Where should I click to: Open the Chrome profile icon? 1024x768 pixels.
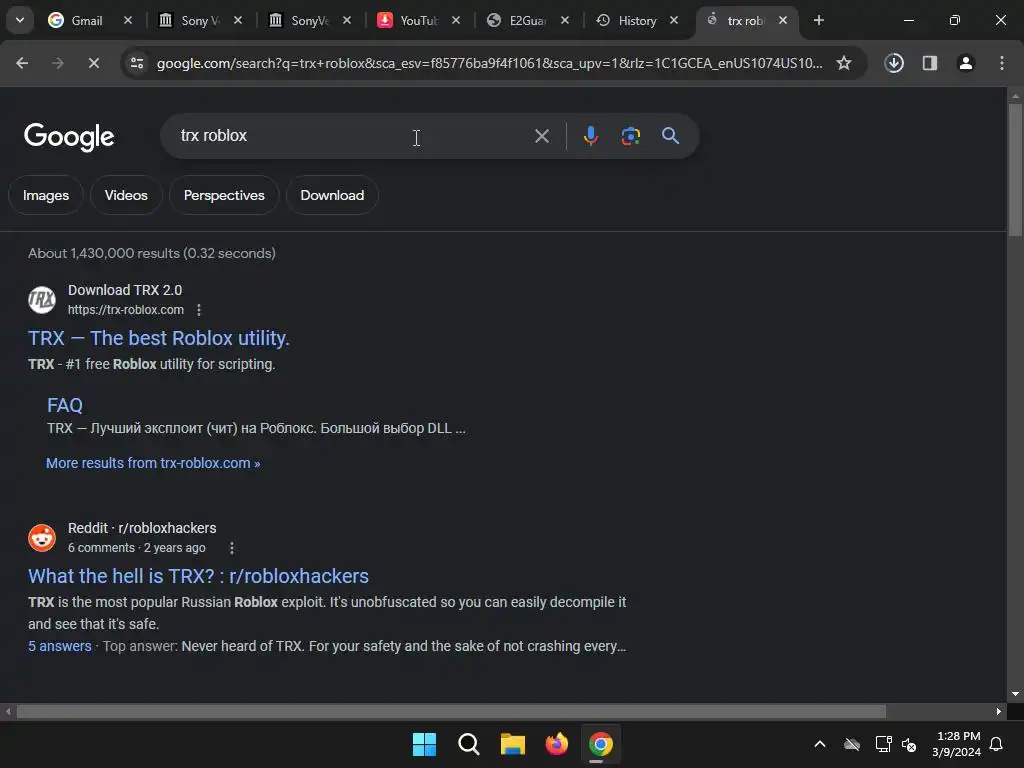tap(966, 63)
